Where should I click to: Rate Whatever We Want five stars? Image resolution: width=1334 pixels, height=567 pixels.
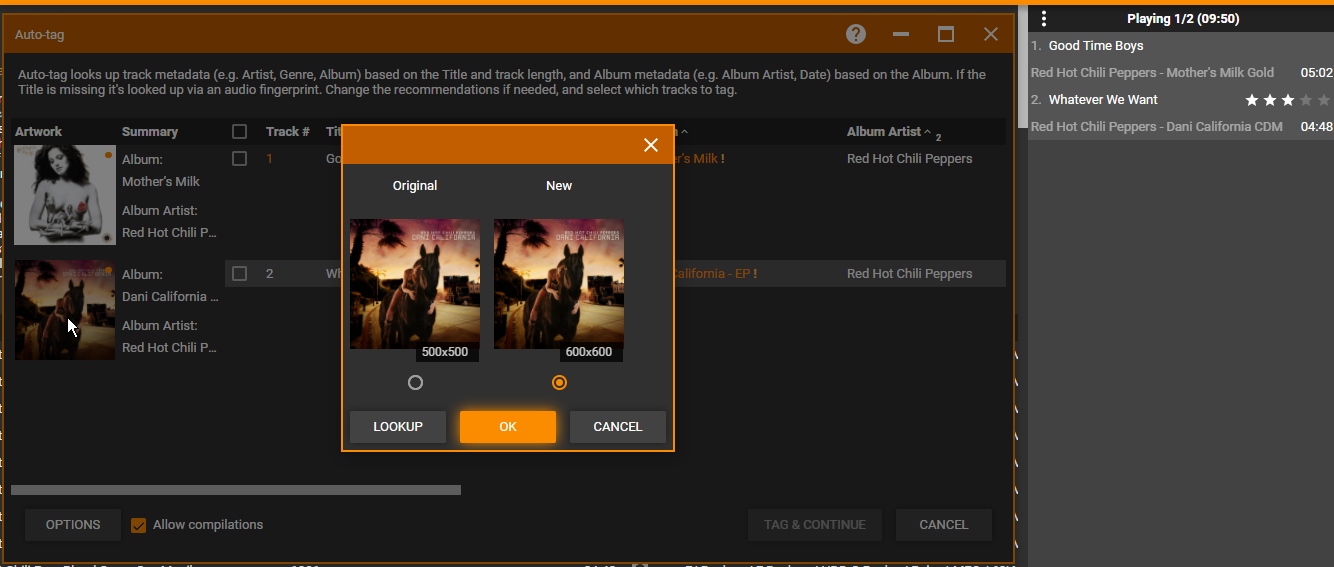point(1324,100)
